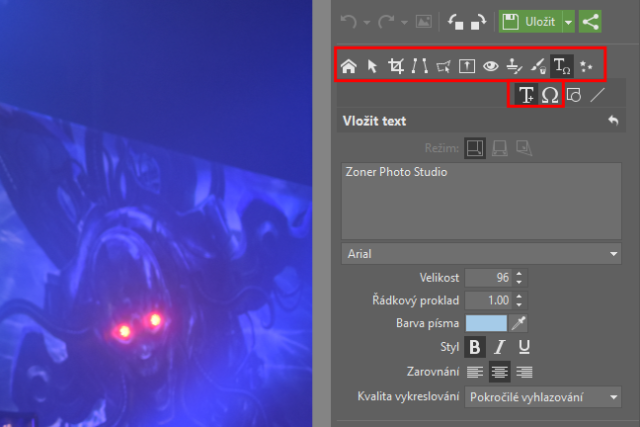
Task: Expand the Uložit save options arrow
Action: coord(569,22)
